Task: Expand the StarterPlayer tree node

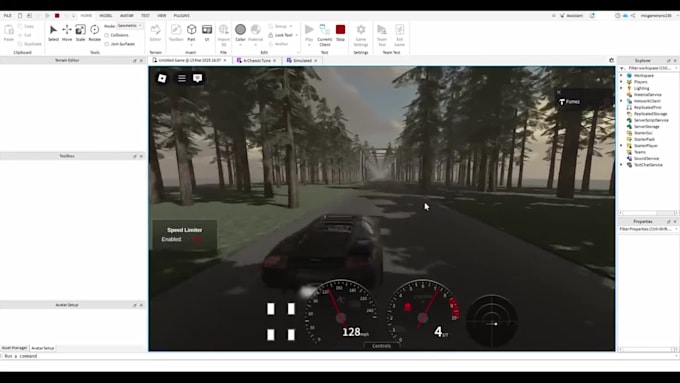Action: 621,146
